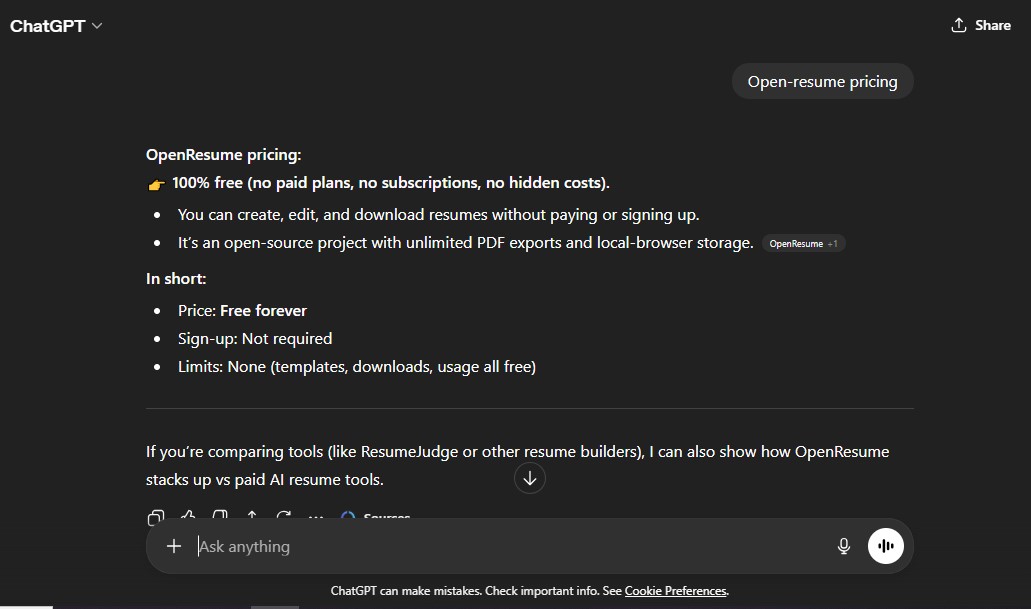Viewport: 1031px width, 609px height.
Task: Open the ChatGPT model selector dropdown
Action: tap(95, 25)
